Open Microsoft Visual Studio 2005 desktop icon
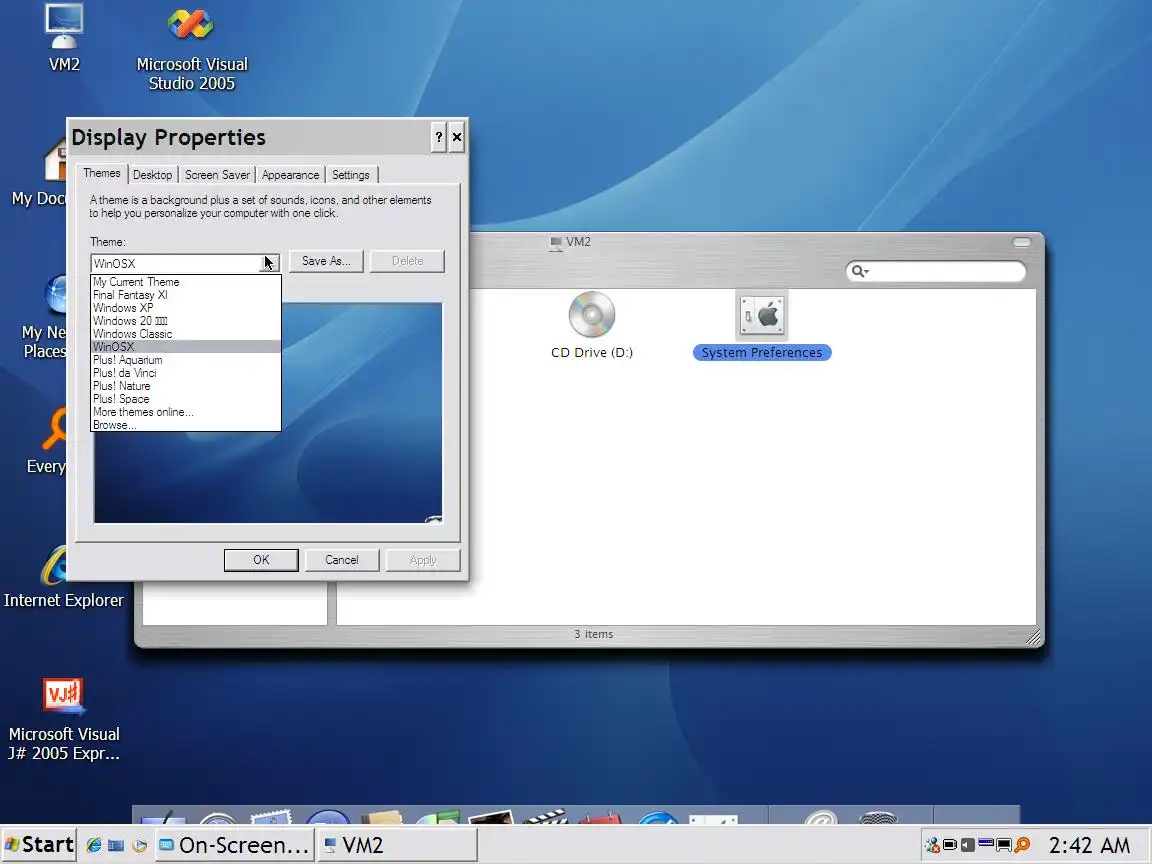The height and width of the screenshot is (864, 1152). (192, 48)
